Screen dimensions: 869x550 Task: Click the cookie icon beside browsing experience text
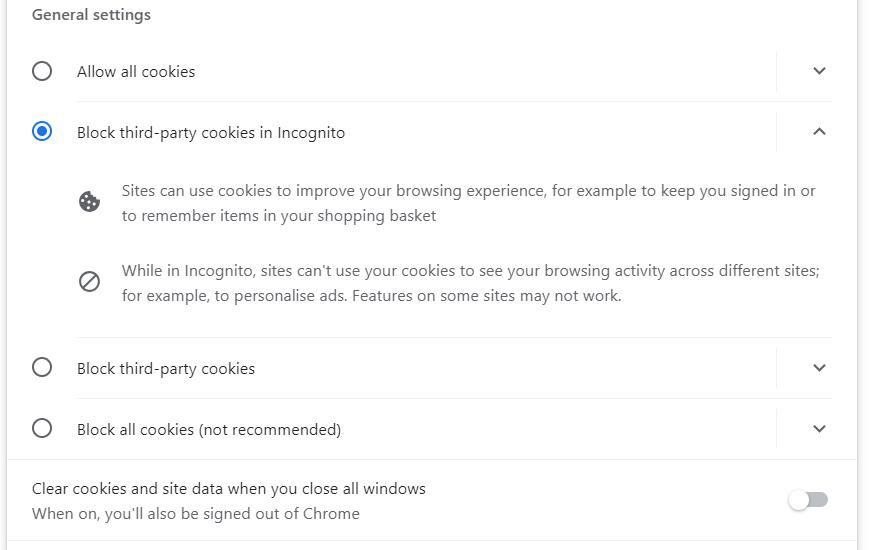(x=90, y=202)
